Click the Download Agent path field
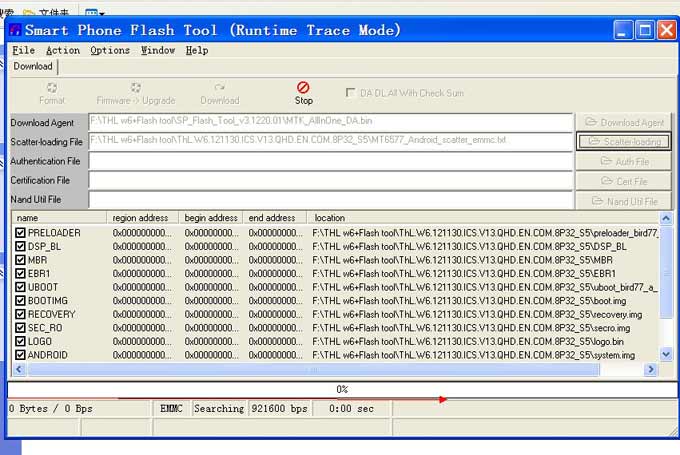Viewport: 680px width, 455px height. 331,122
